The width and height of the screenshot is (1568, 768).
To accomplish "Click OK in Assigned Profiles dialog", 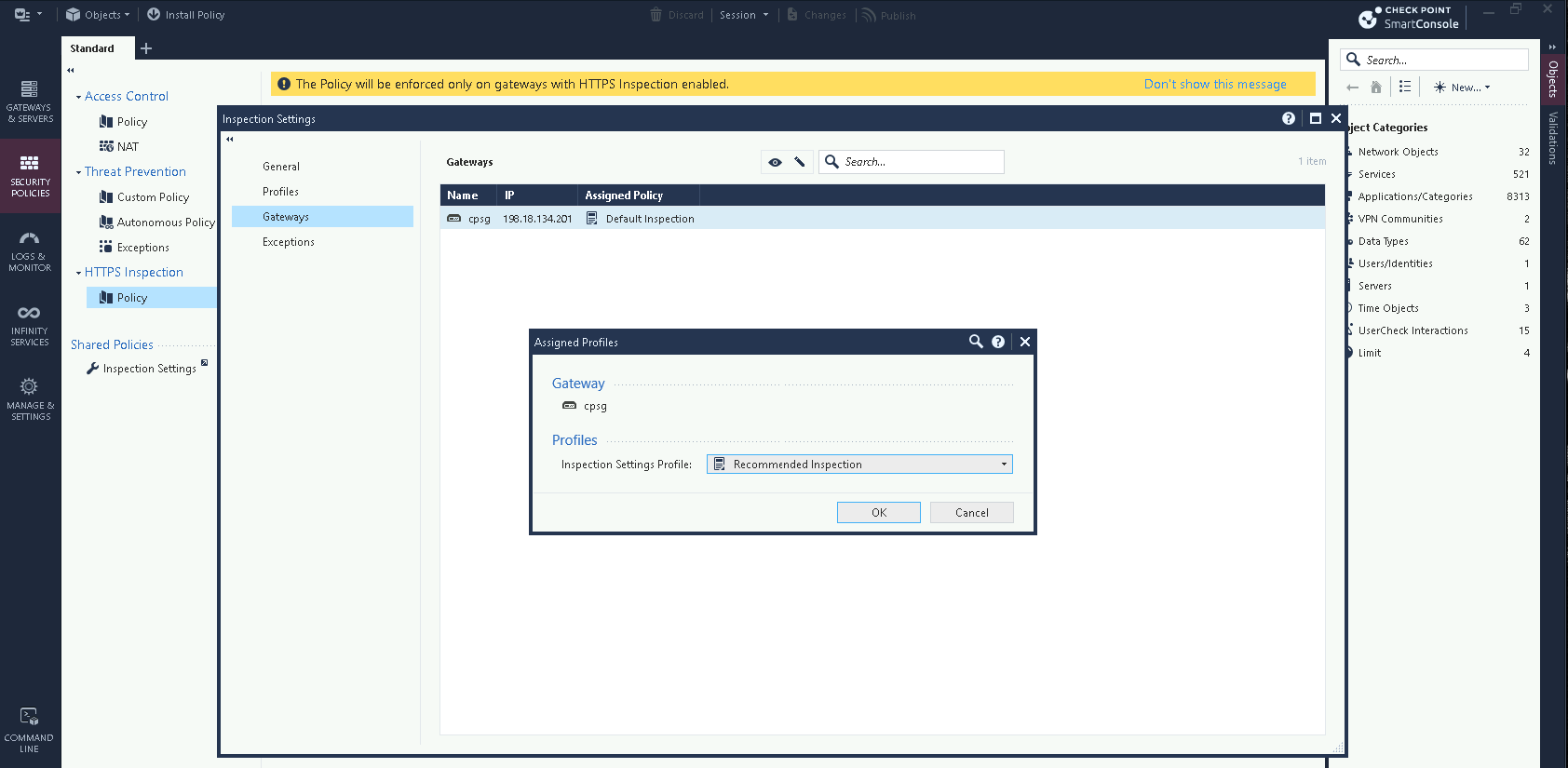I will click(x=878, y=513).
